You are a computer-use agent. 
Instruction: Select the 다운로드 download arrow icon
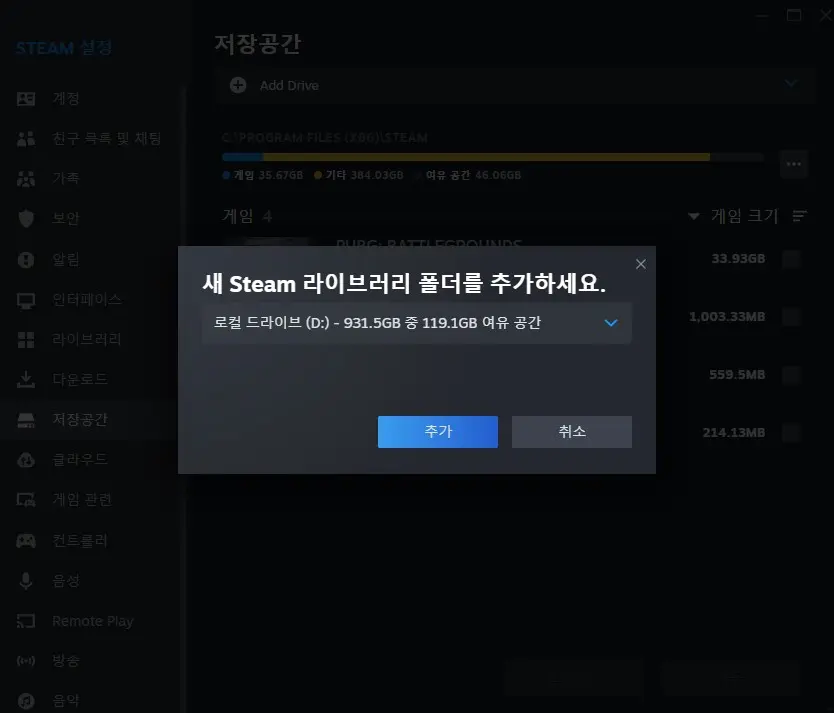pyautogui.click(x=28, y=379)
